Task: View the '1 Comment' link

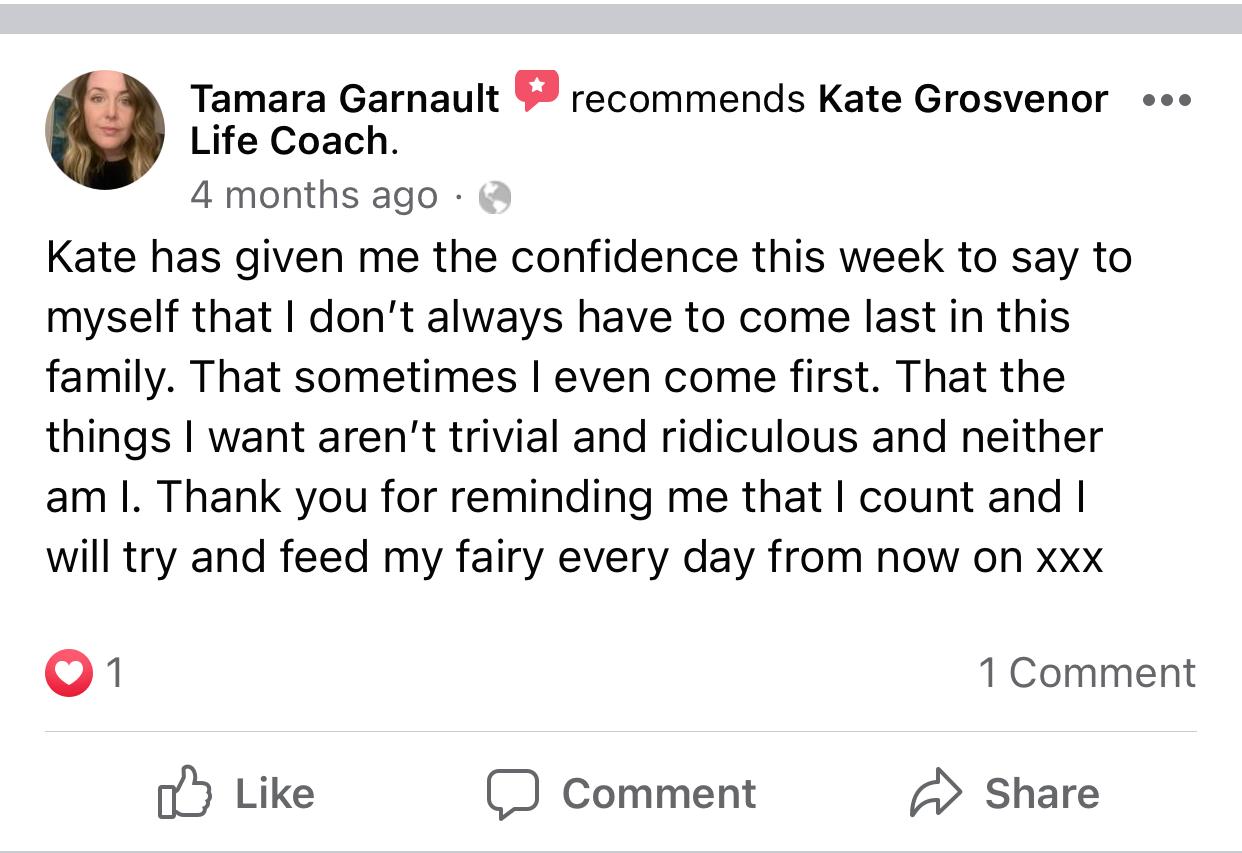Action: tap(1086, 673)
